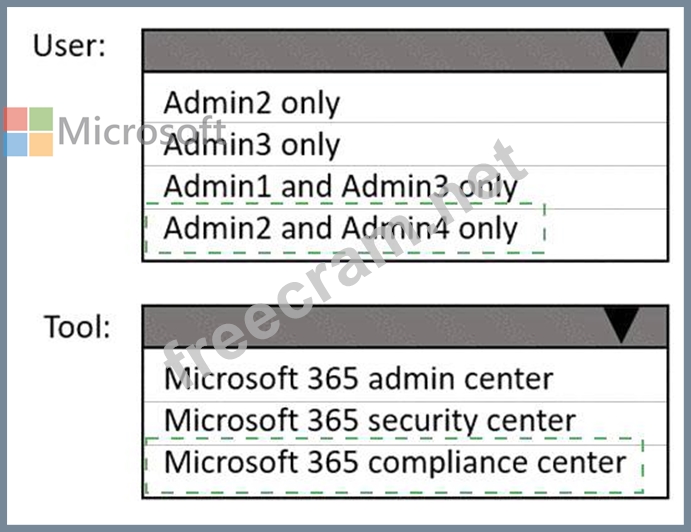691x532 pixels.
Task: Expand the User dropdown arrow
Action: (x=623, y=50)
